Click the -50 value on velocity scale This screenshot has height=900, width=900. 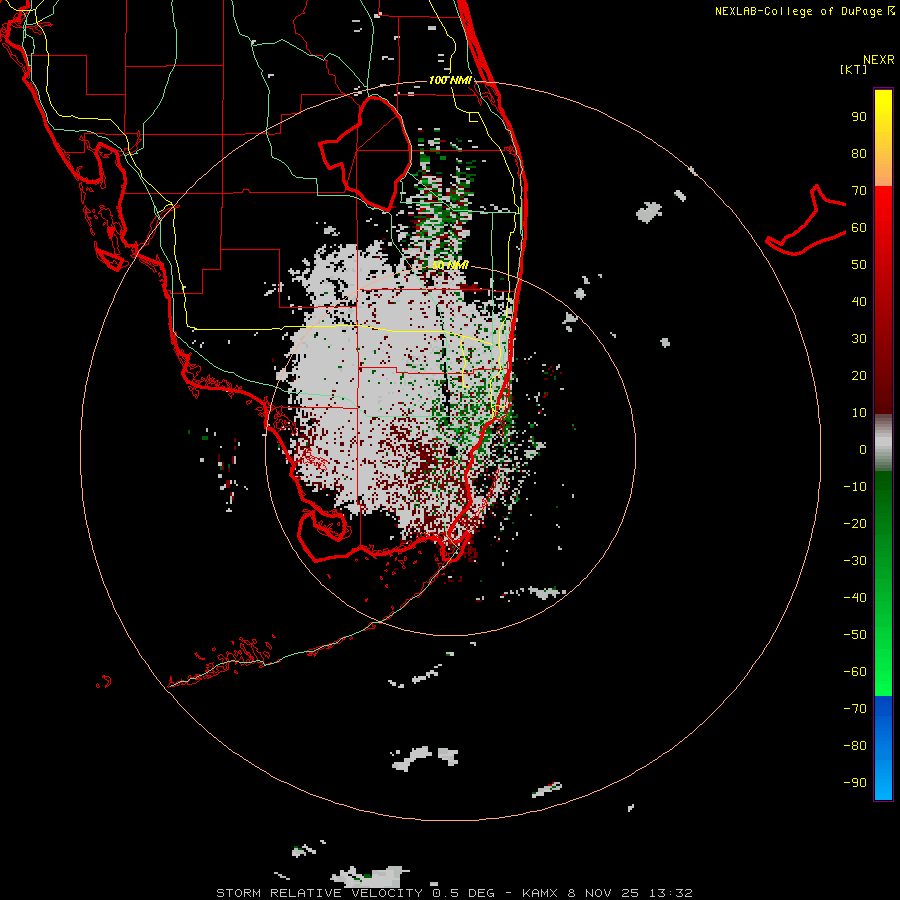tap(855, 634)
